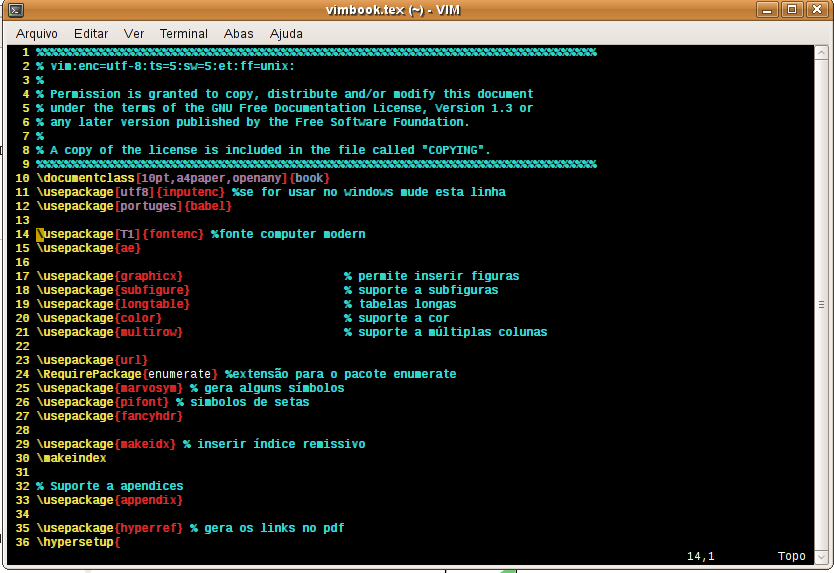The height and width of the screenshot is (573, 834).
Task: Open the Editar menu
Action: pyautogui.click(x=91, y=33)
